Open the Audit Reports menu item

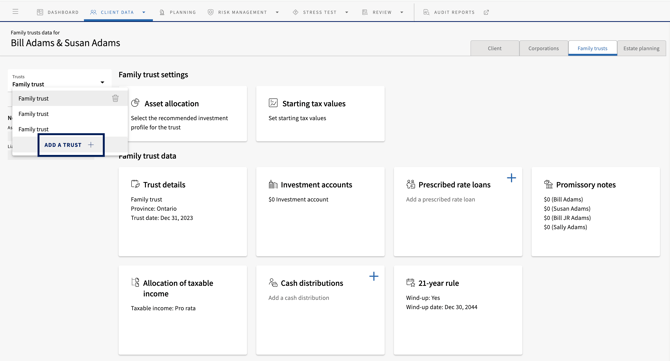pos(455,12)
